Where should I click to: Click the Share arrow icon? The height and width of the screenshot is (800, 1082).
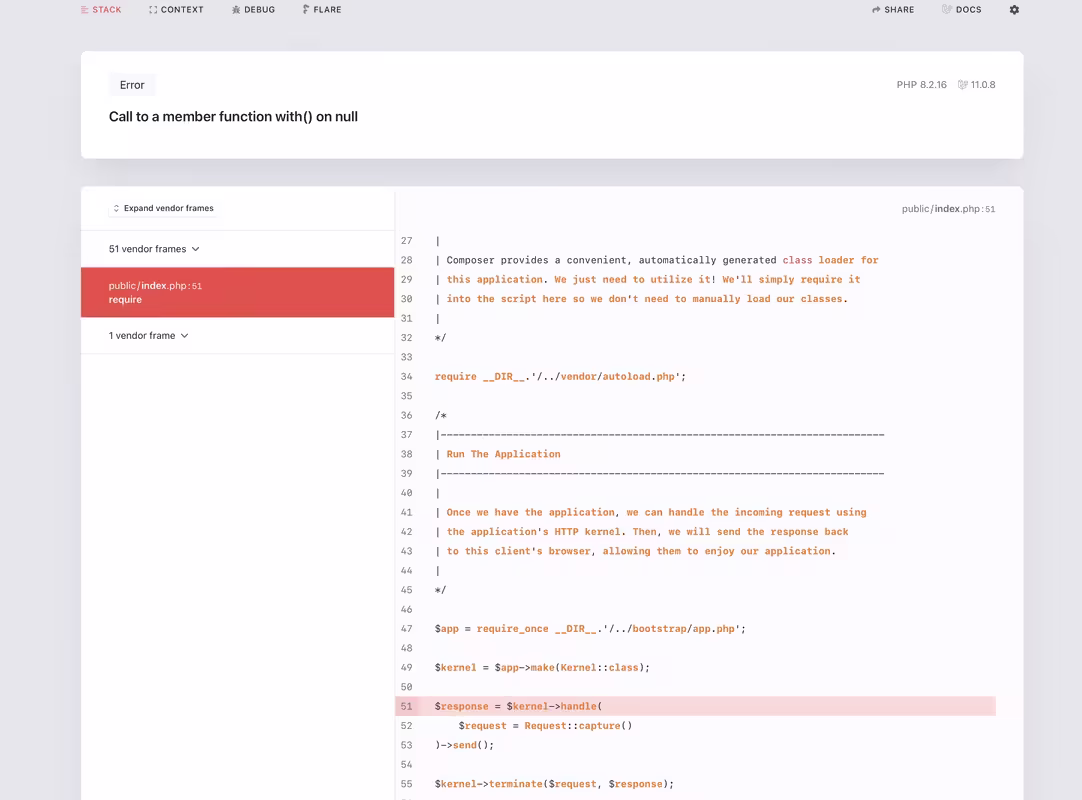click(876, 10)
